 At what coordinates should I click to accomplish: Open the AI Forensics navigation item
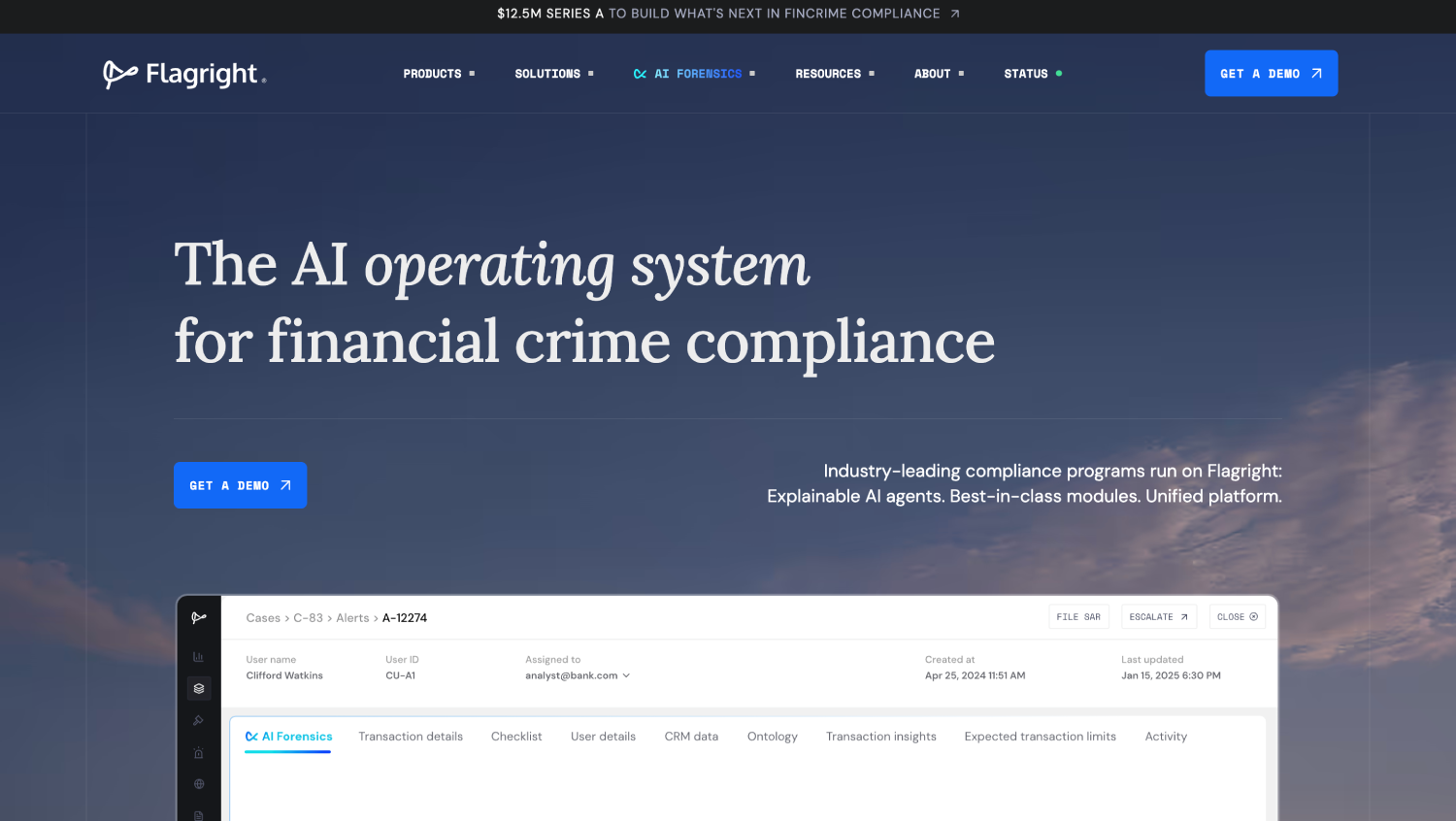(x=694, y=74)
